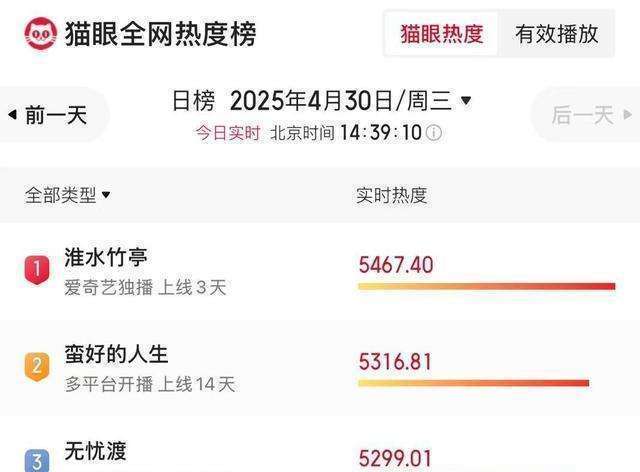Open the 全部类型 filter dropdown

(x=67, y=195)
